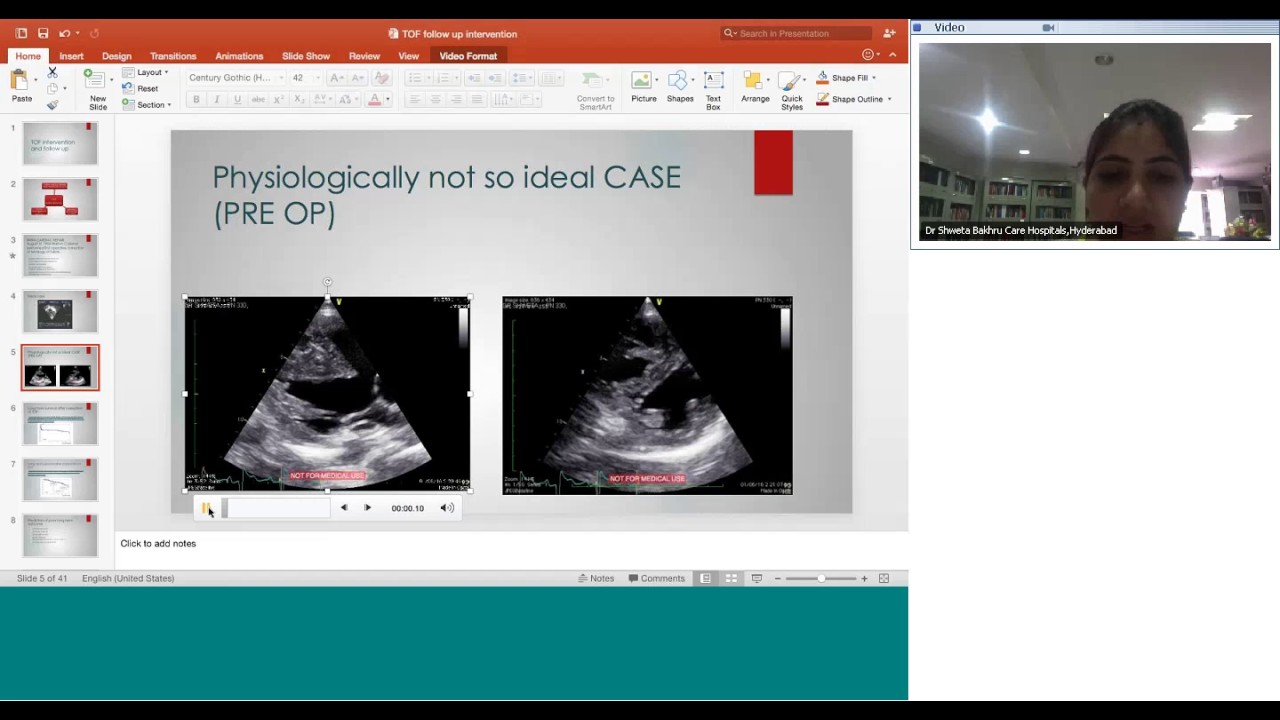Click the zoom slider in the status bar
The height and width of the screenshot is (720, 1280).
coord(821,578)
